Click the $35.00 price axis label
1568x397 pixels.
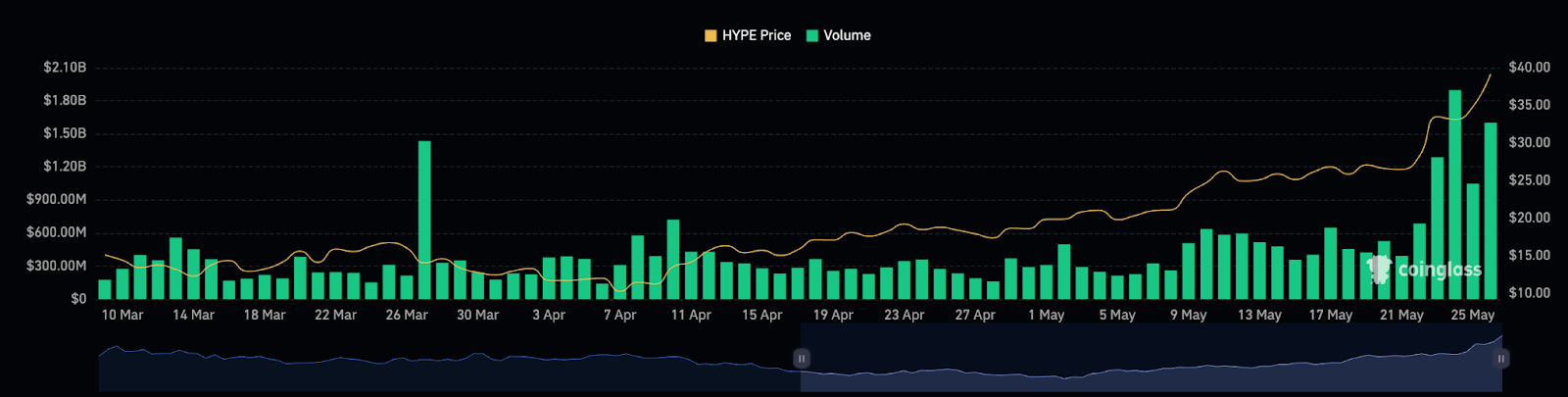point(1530,105)
